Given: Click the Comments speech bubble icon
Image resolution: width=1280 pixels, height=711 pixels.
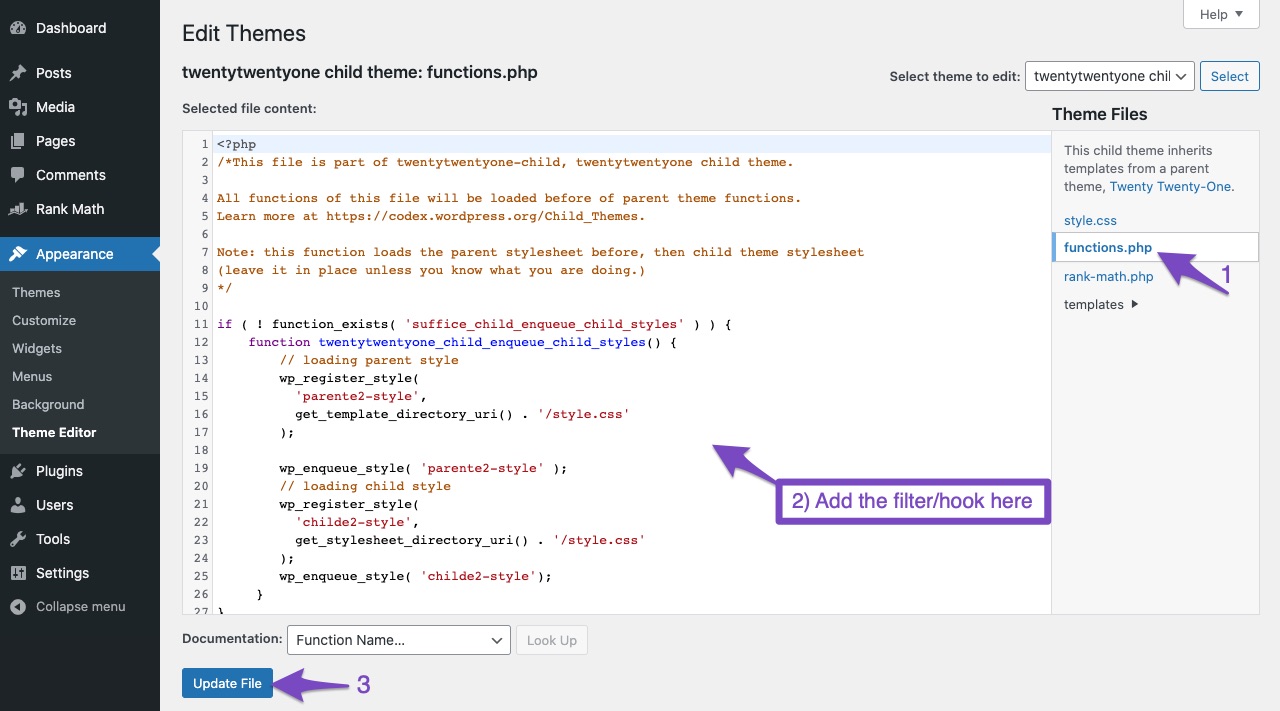Looking at the screenshot, I should [18, 175].
